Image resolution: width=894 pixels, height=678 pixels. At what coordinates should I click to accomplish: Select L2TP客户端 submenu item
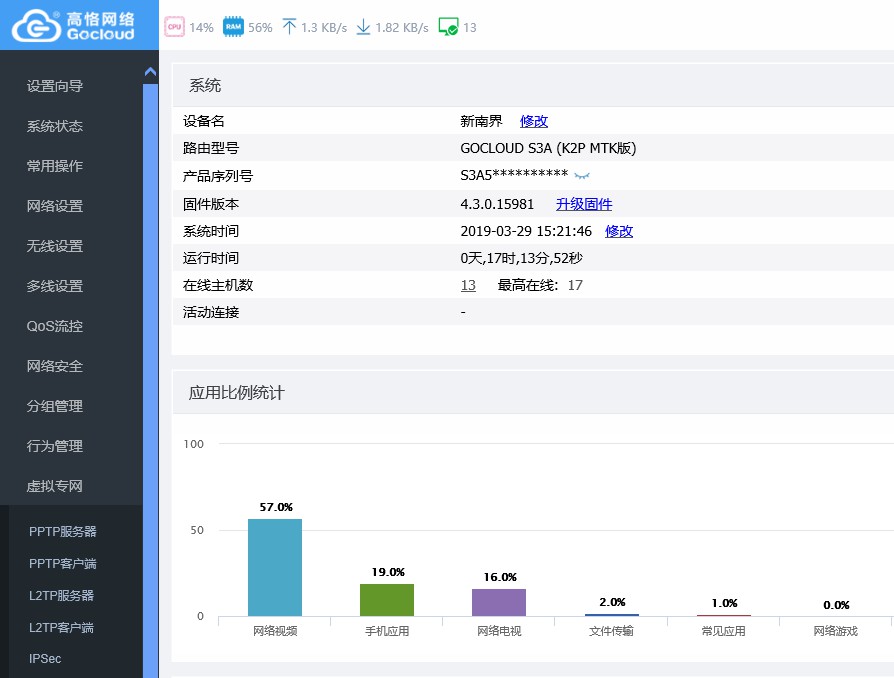click(x=62, y=627)
